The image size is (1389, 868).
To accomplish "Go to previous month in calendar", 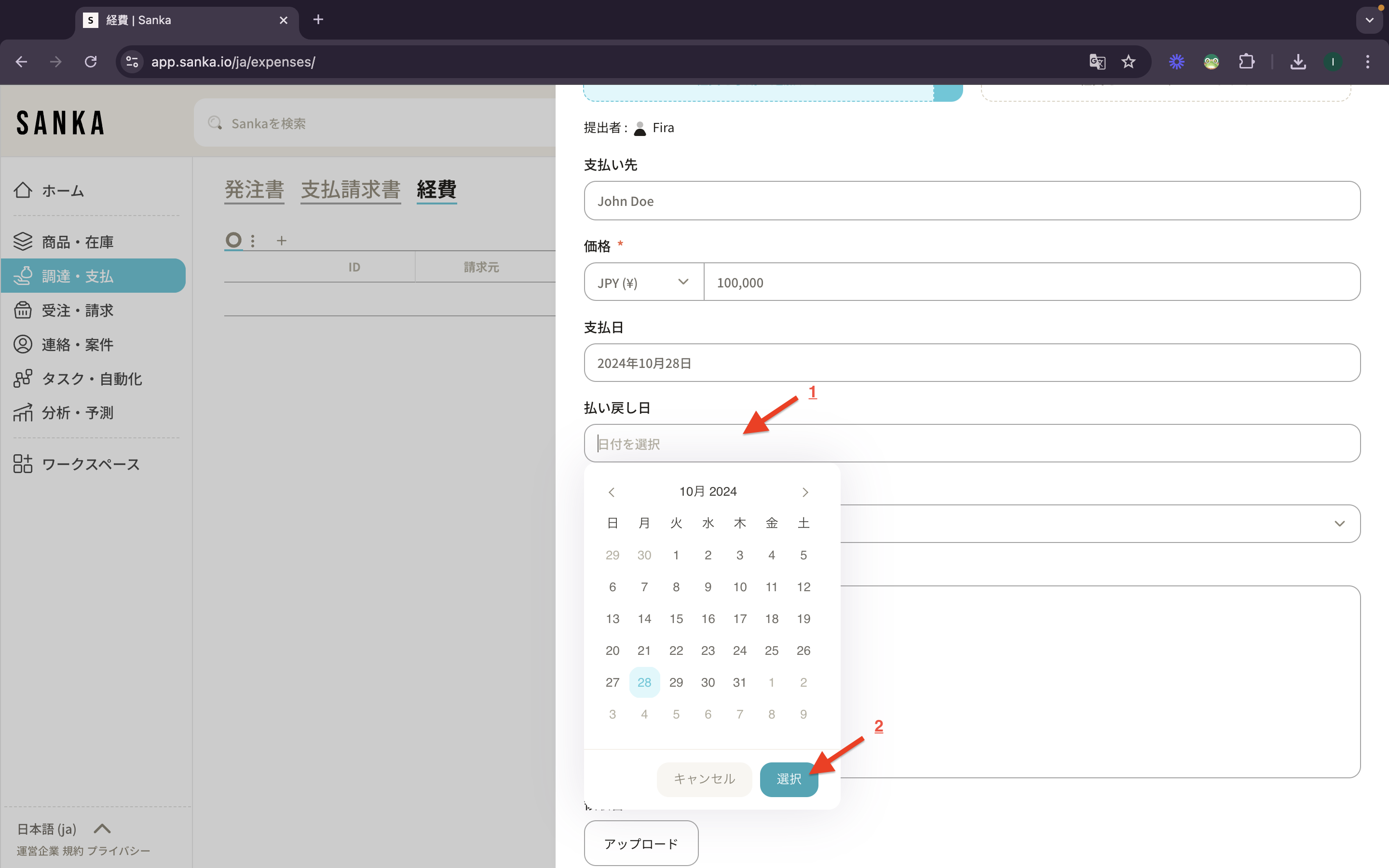I will [x=612, y=492].
